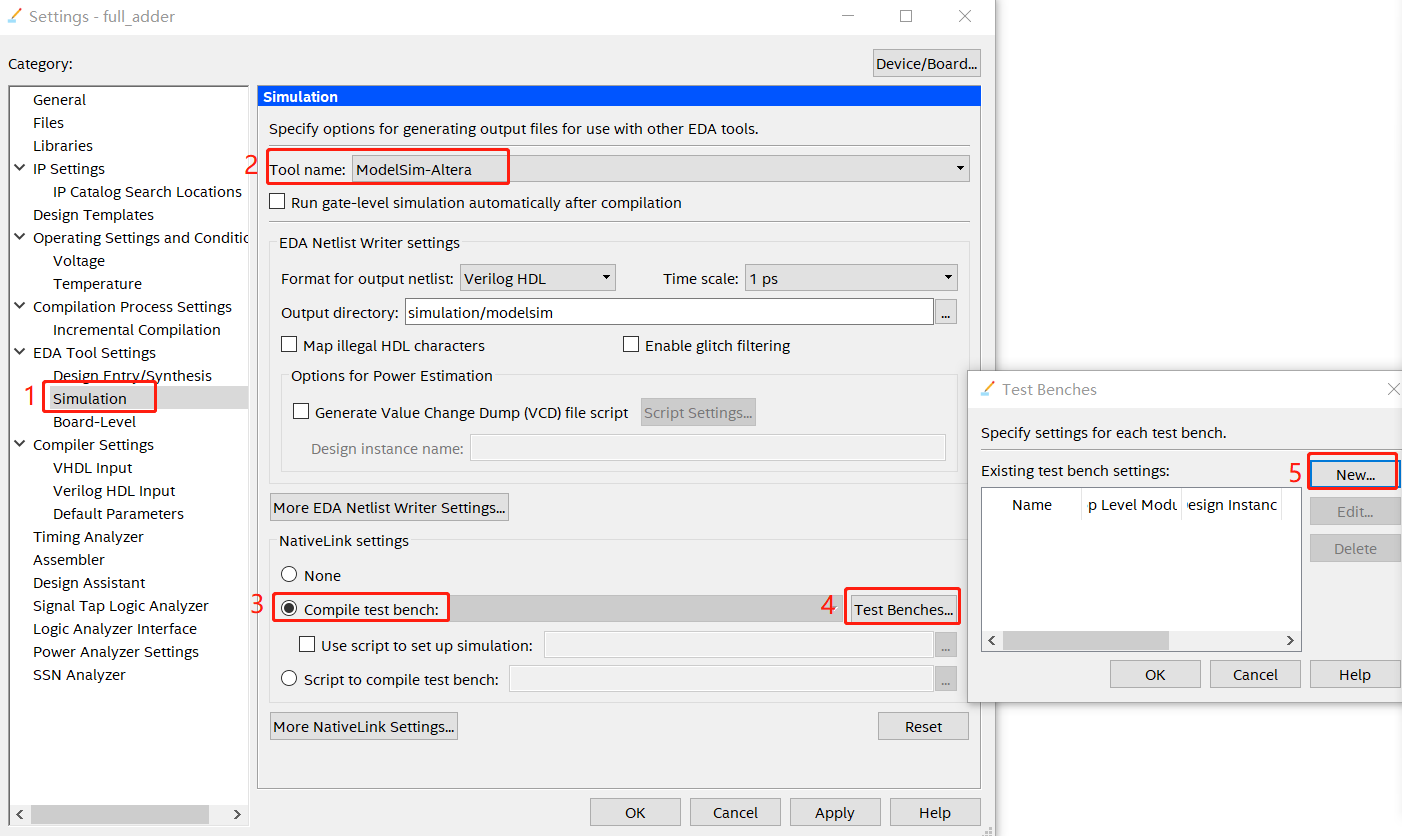Viewport: 1402px width, 836px height.
Task: Select IP Catalog Search Locations
Action: (x=147, y=192)
